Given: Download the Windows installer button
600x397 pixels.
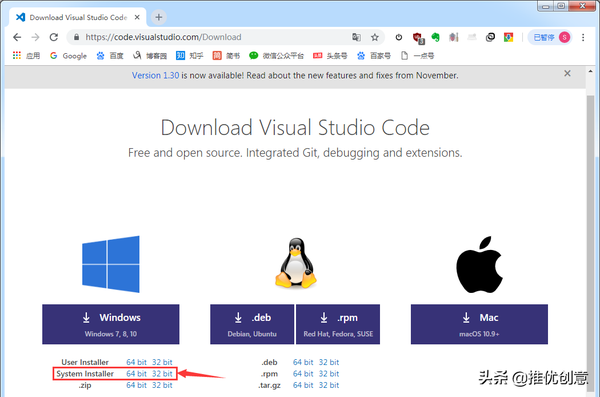Looking at the screenshot, I should pos(111,324).
